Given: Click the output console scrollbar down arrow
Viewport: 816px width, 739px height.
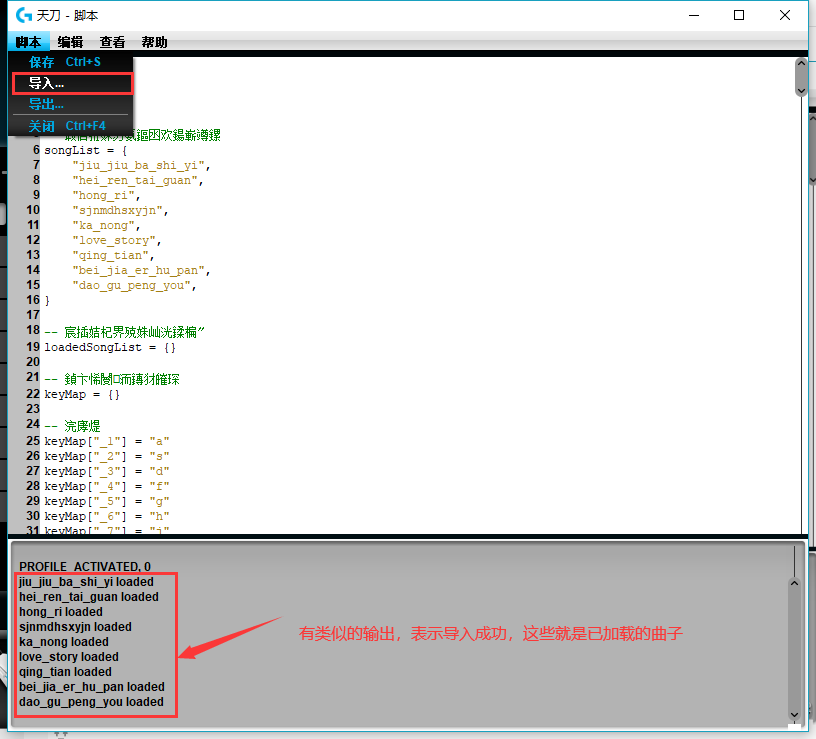Looking at the screenshot, I should [794, 715].
